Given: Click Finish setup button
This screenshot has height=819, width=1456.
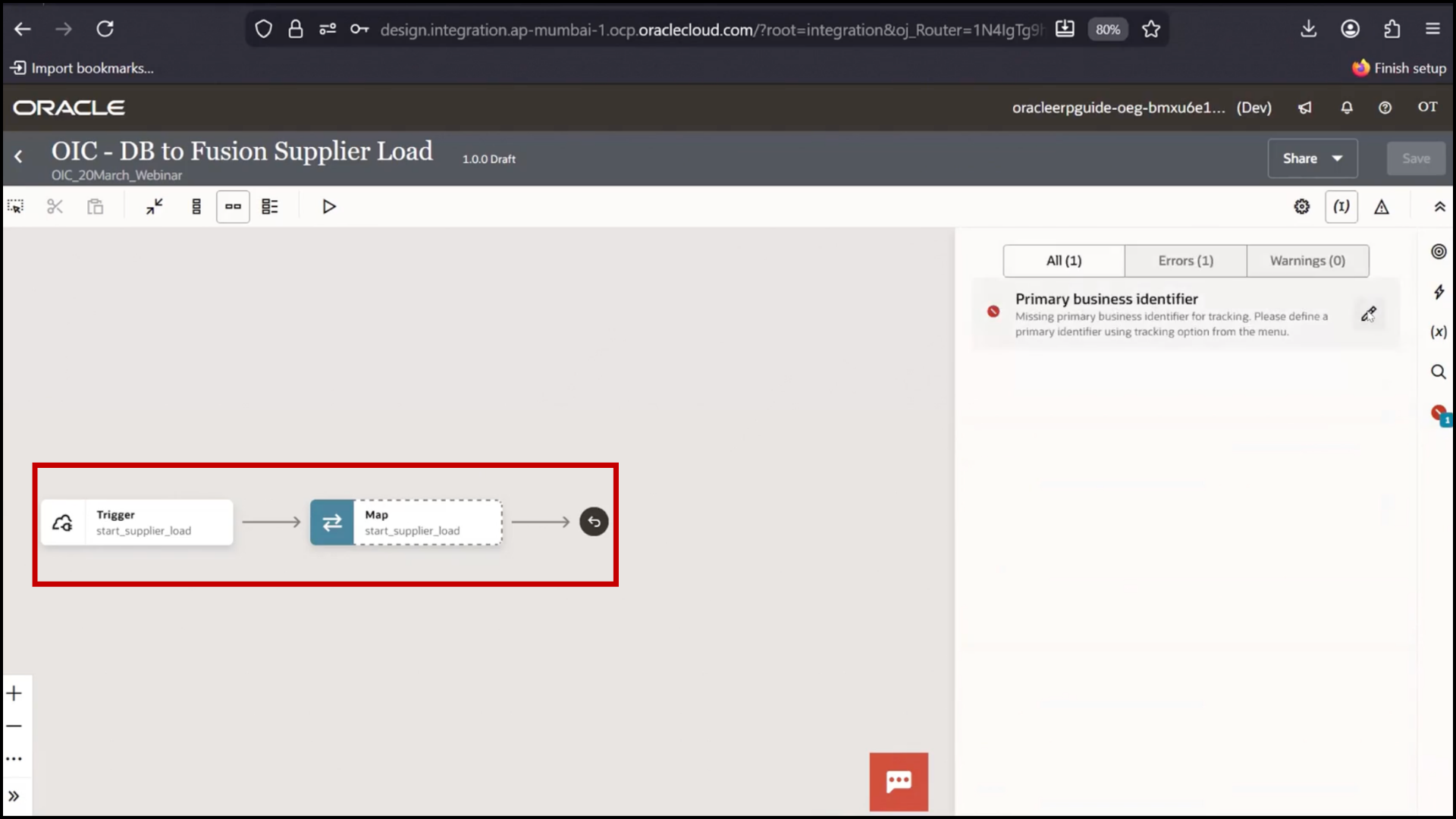Looking at the screenshot, I should [x=1400, y=68].
